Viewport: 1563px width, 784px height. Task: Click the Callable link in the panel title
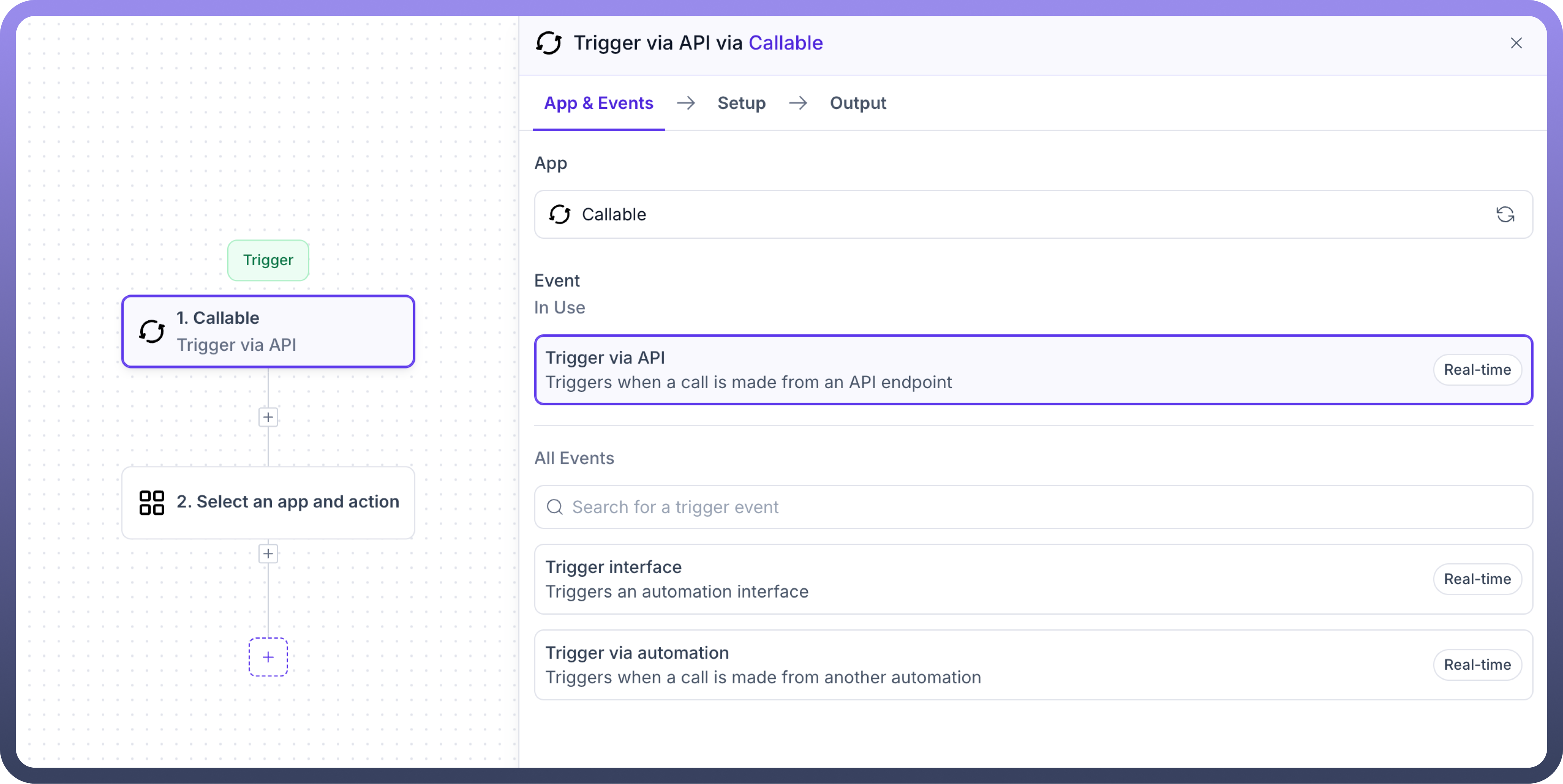(x=785, y=43)
